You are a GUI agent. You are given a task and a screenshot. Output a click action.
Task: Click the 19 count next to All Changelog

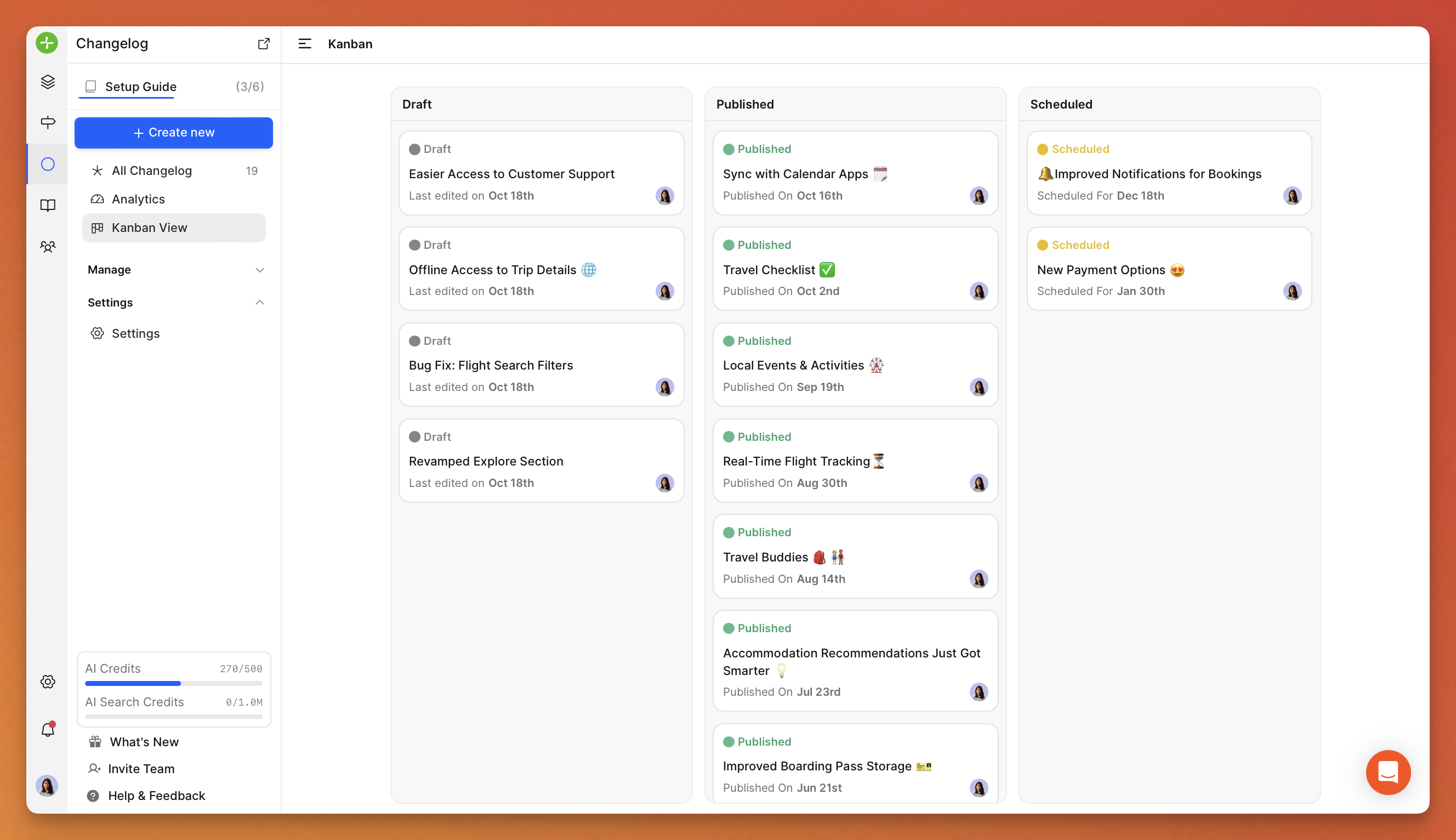(x=252, y=171)
